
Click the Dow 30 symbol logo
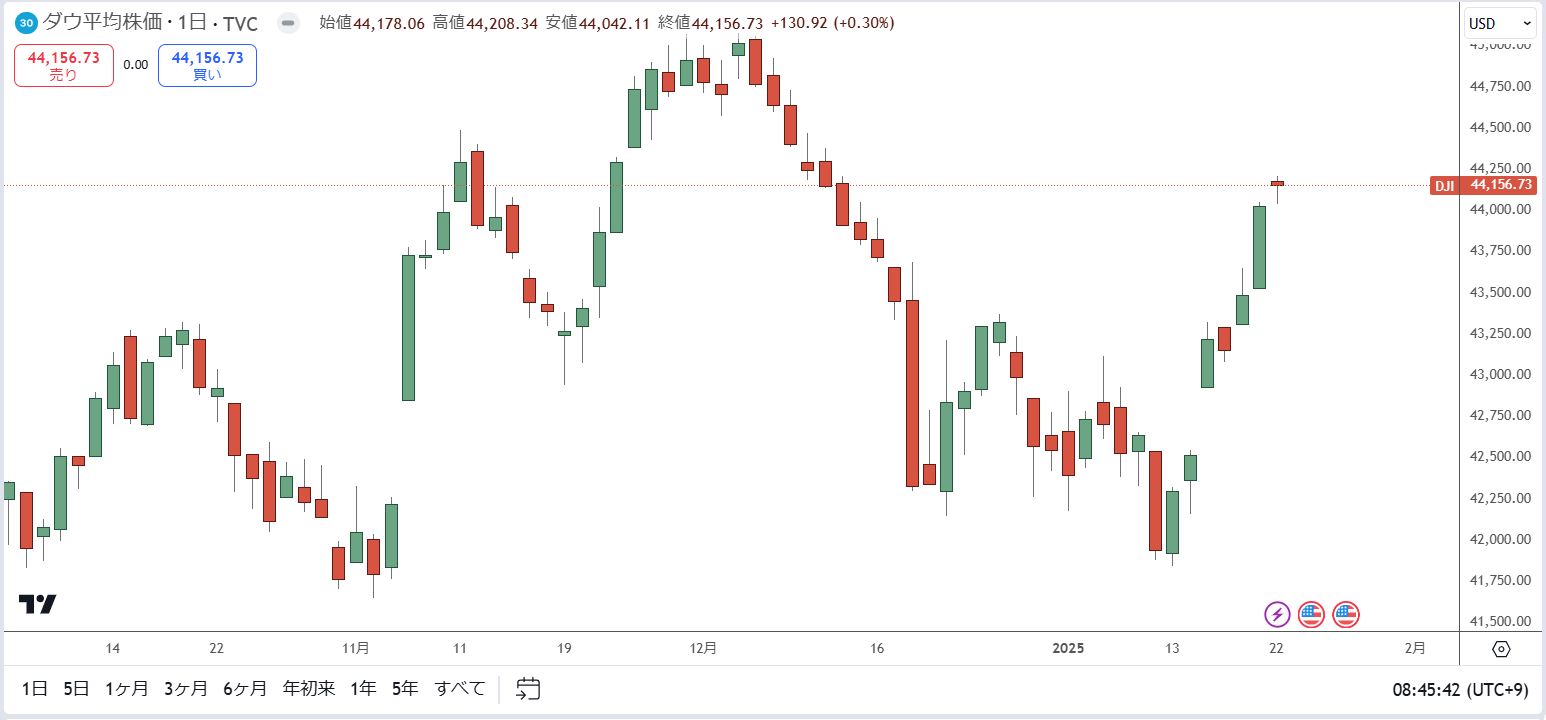pyautogui.click(x=28, y=22)
